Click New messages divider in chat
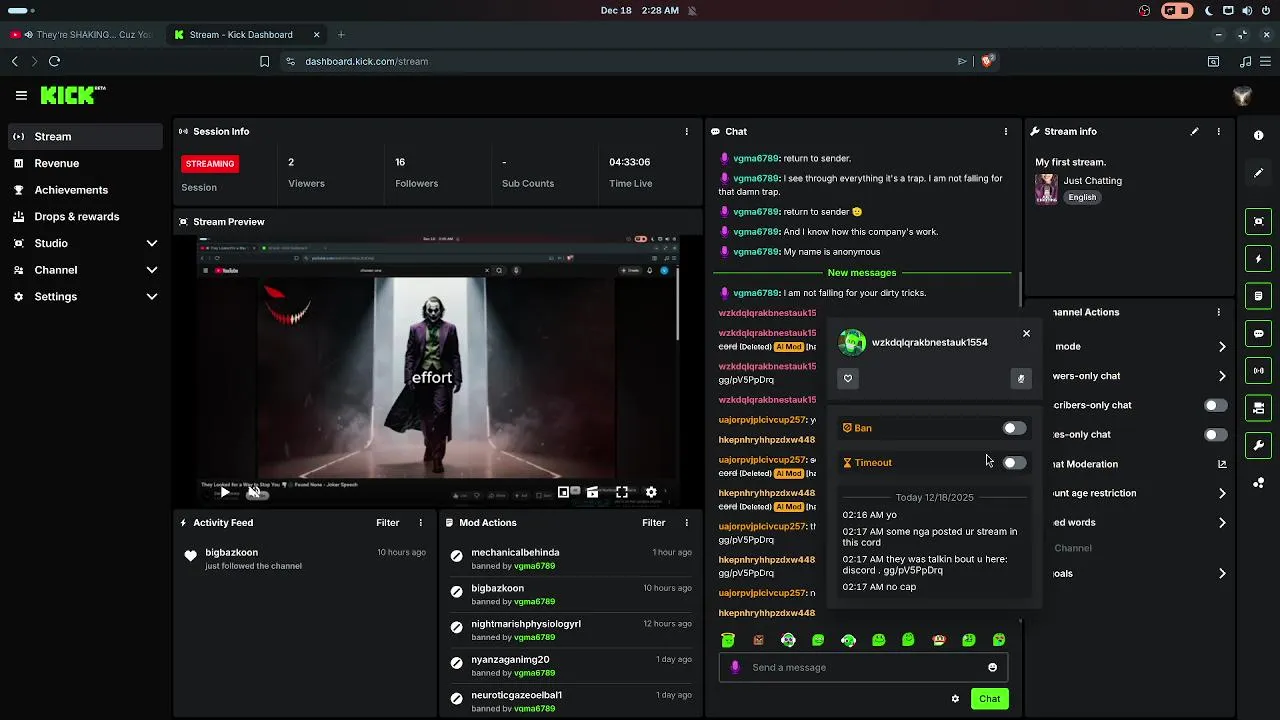This screenshot has width=1280, height=720. (862, 273)
